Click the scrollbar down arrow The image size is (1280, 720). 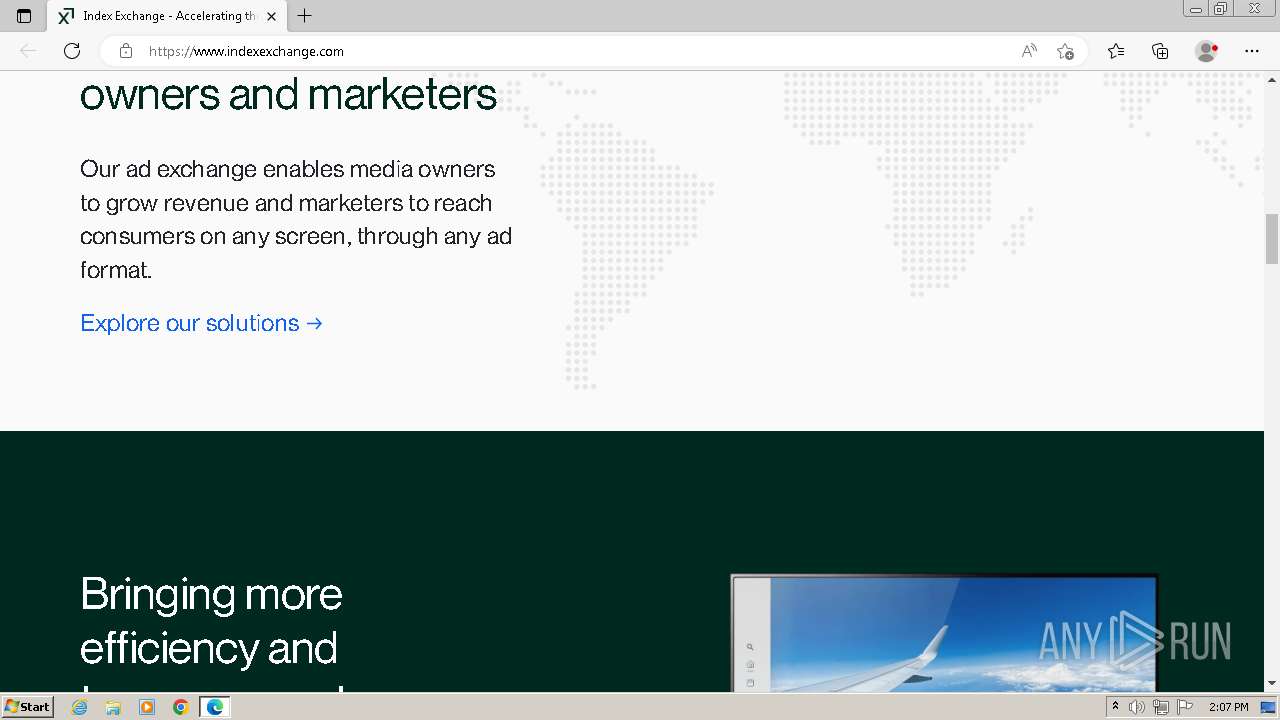tap(1272, 684)
